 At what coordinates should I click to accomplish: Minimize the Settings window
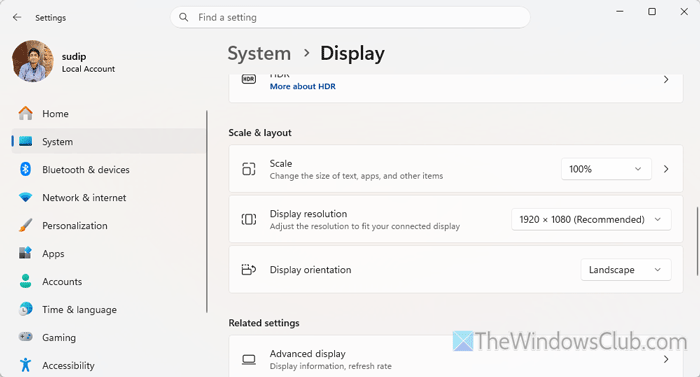click(x=620, y=12)
